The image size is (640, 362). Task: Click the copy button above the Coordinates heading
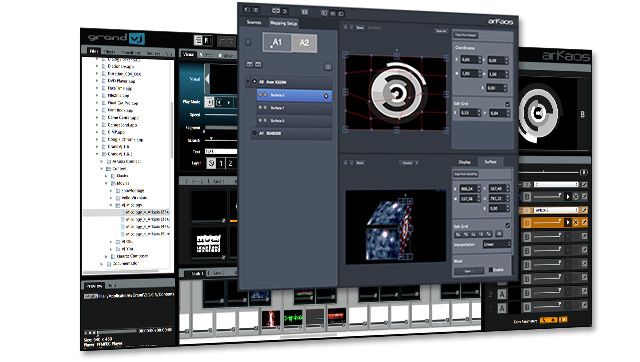pyautogui.click(x=466, y=36)
